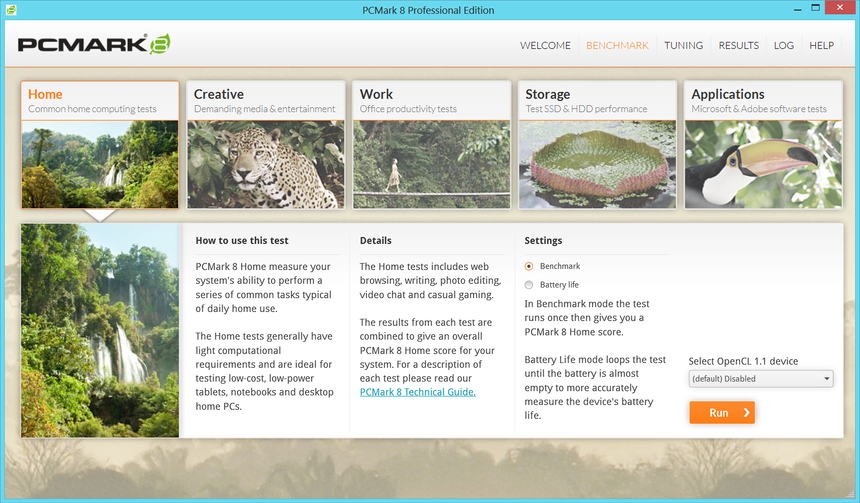
Task: Click 'Common home computing tests' subtitle
Action: (x=92, y=109)
